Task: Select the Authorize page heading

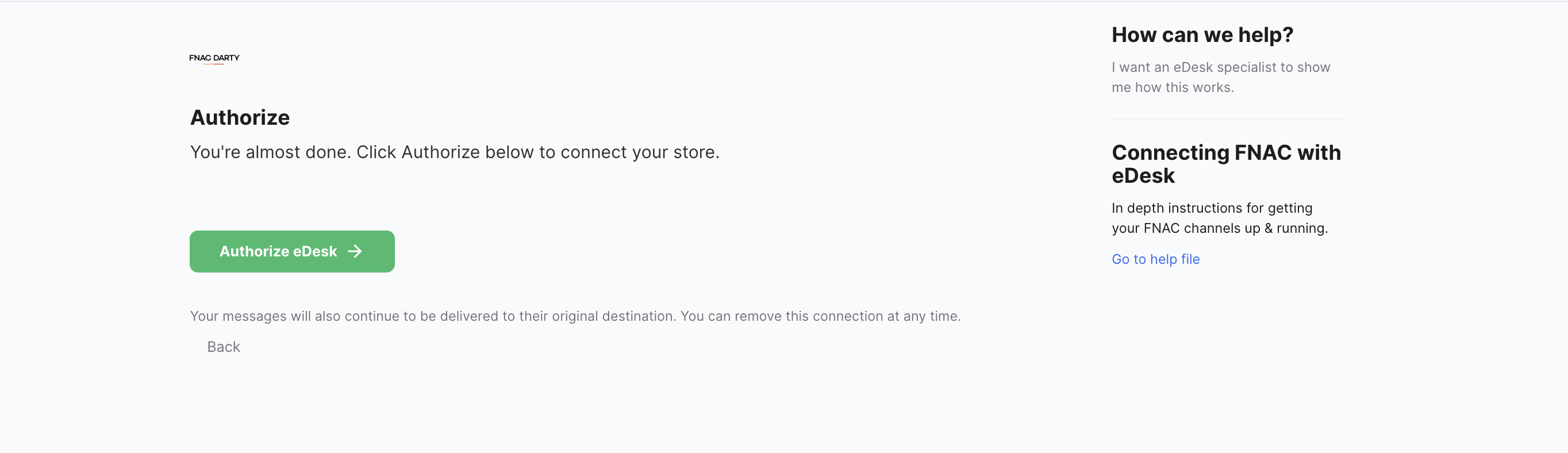Action: (x=240, y=117)
